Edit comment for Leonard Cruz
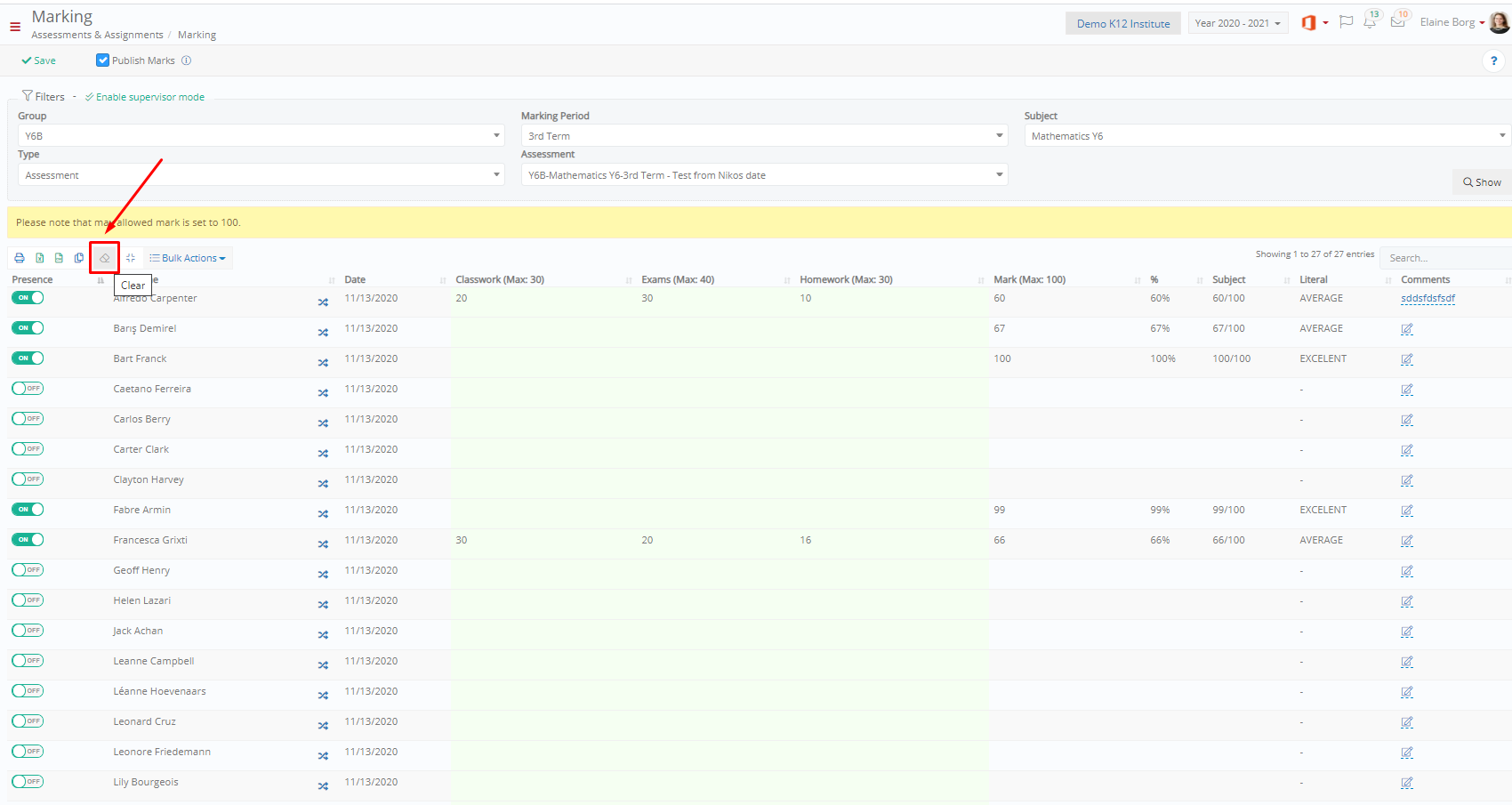The height and width of the screenshot is (805, 1512). point(1407,722)
